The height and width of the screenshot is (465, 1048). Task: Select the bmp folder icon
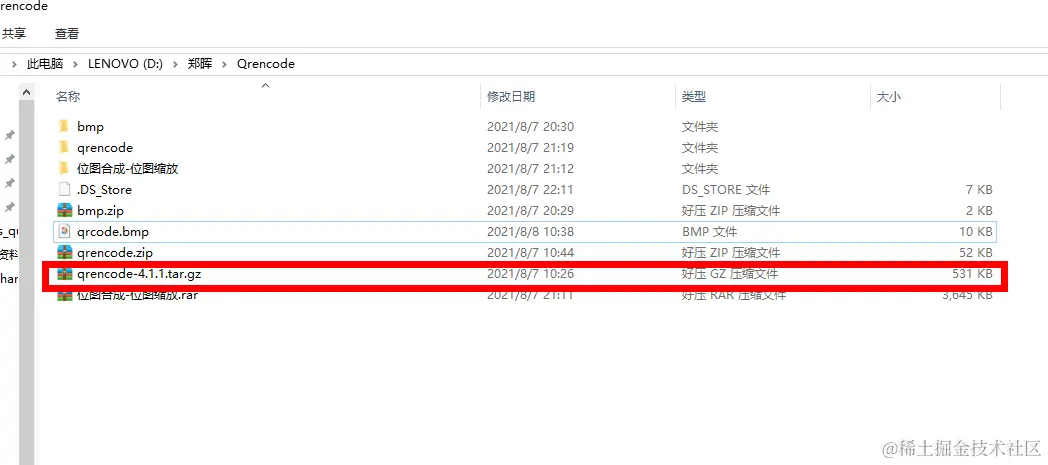64,126
